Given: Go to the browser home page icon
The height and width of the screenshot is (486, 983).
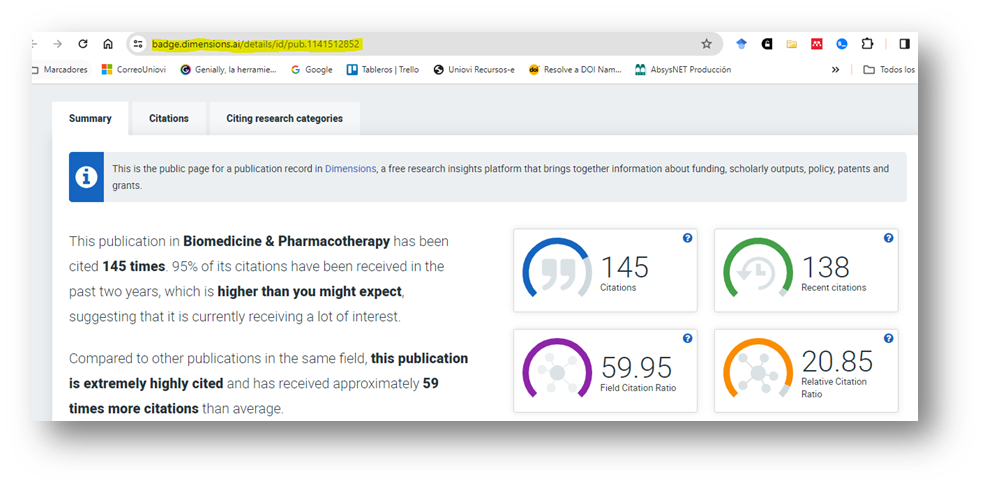Looking at the screenshot, I should click(x=108, y=44).
